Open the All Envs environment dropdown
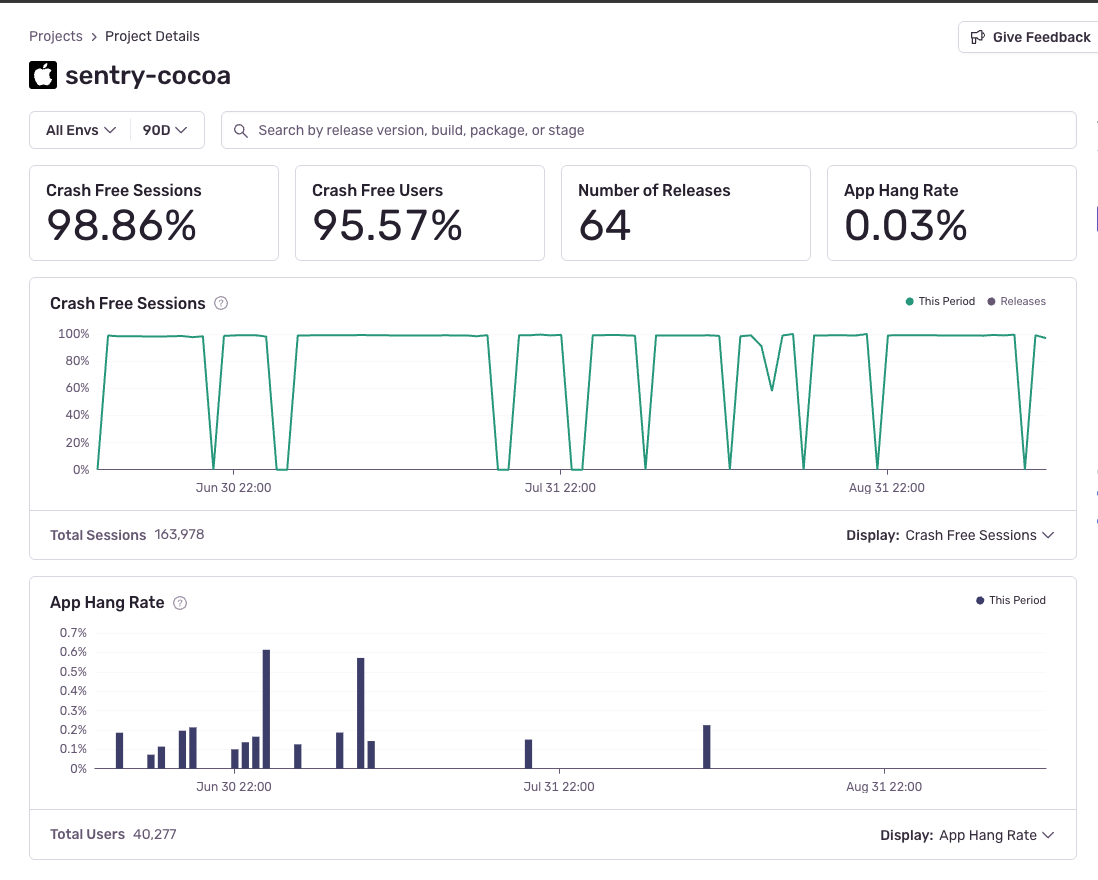Screen dimensions: 1098x880 (x=81, y=130)
